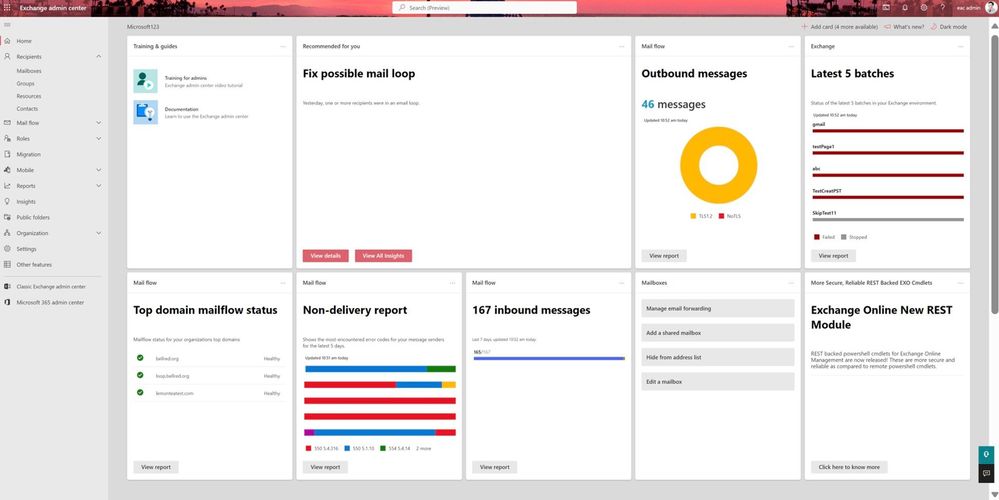Expand the Organization section chevron

(99, 233)
